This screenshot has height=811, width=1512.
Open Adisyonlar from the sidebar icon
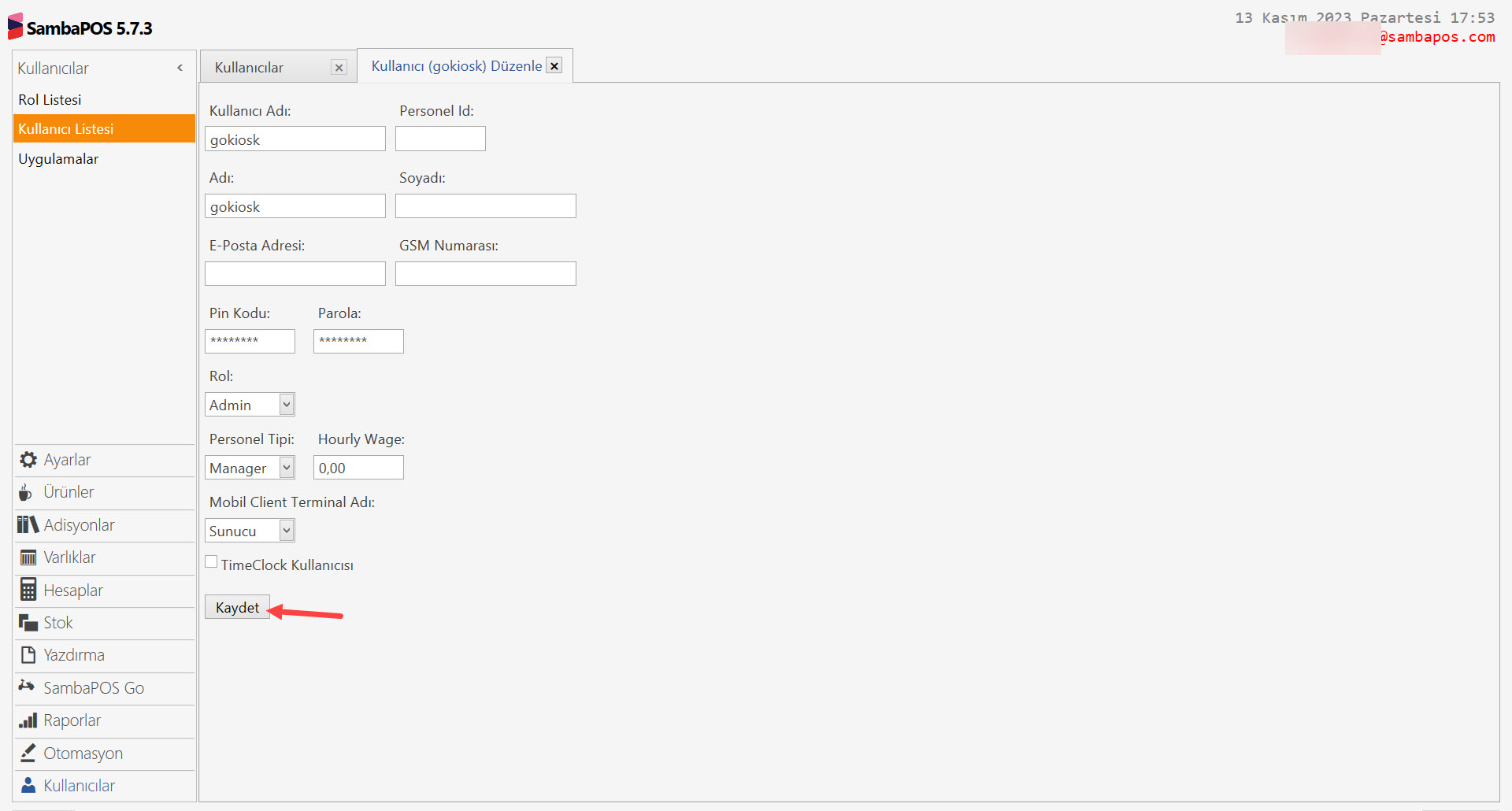click(x=28, y=524)
